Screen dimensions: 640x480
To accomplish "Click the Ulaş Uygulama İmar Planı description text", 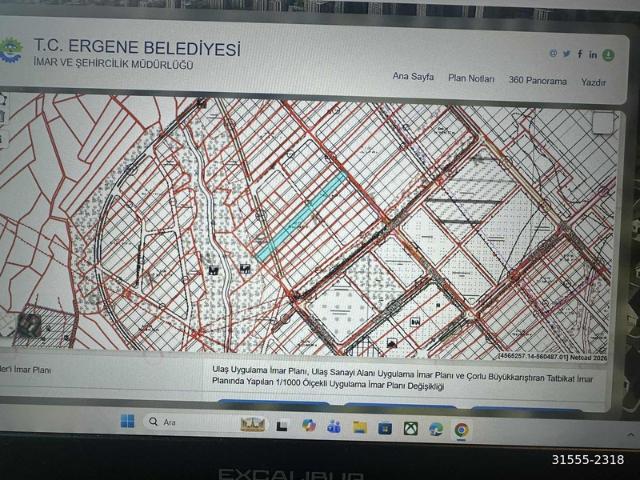I will [x=402, y=378].
